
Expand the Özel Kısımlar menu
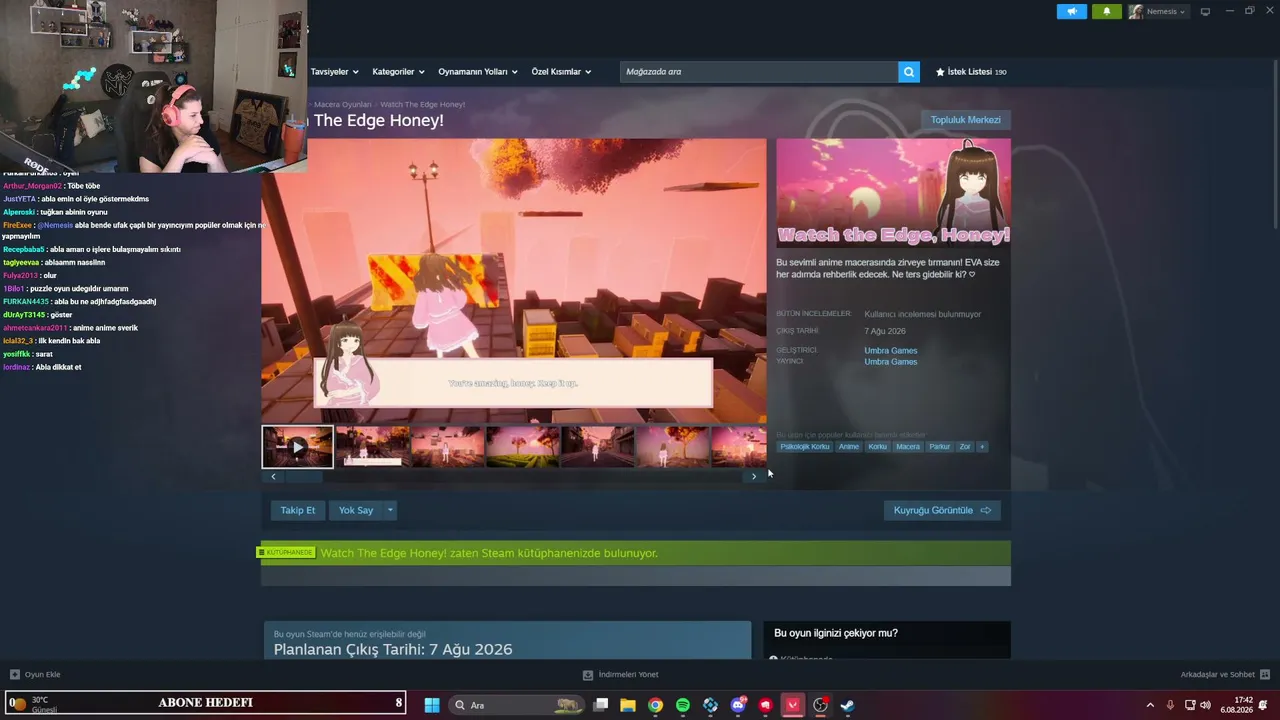pos(561,72)
